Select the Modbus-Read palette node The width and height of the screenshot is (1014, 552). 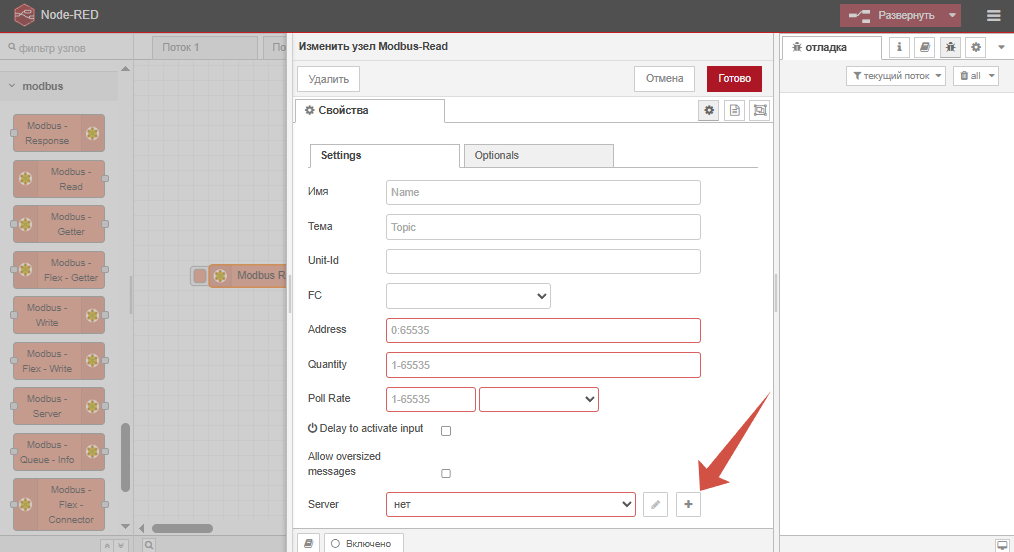point(59,179)
